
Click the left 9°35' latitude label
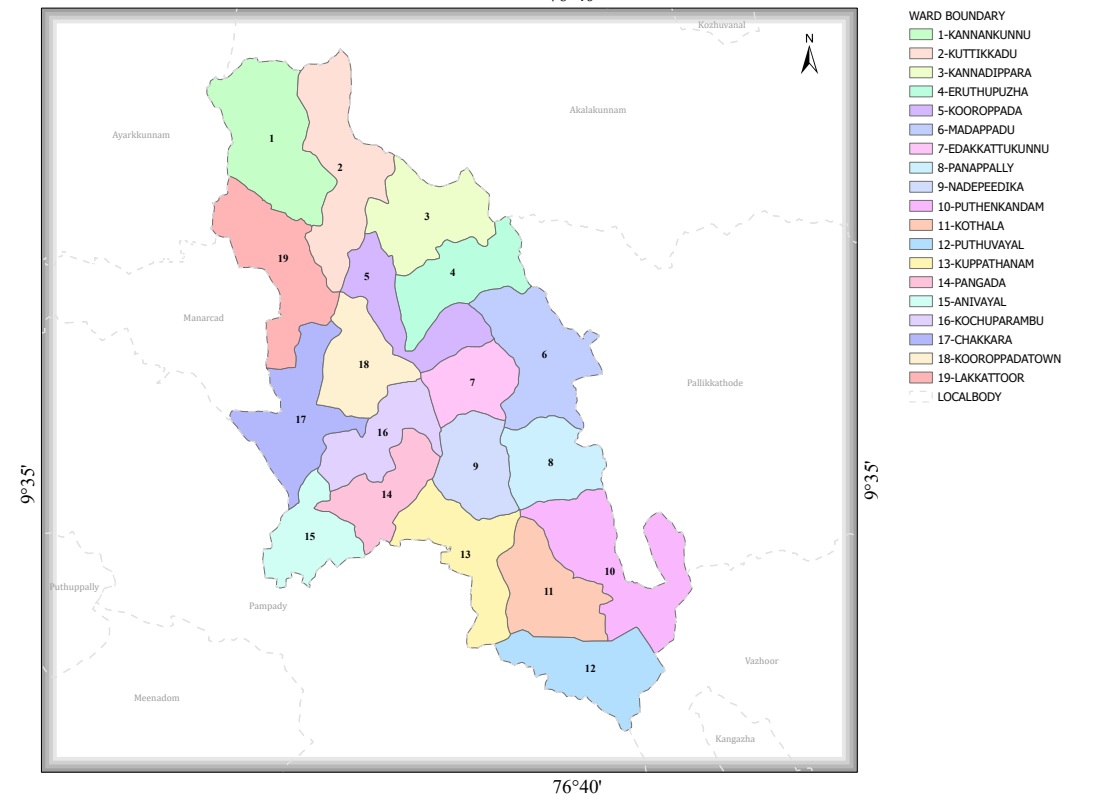(26, 484)
